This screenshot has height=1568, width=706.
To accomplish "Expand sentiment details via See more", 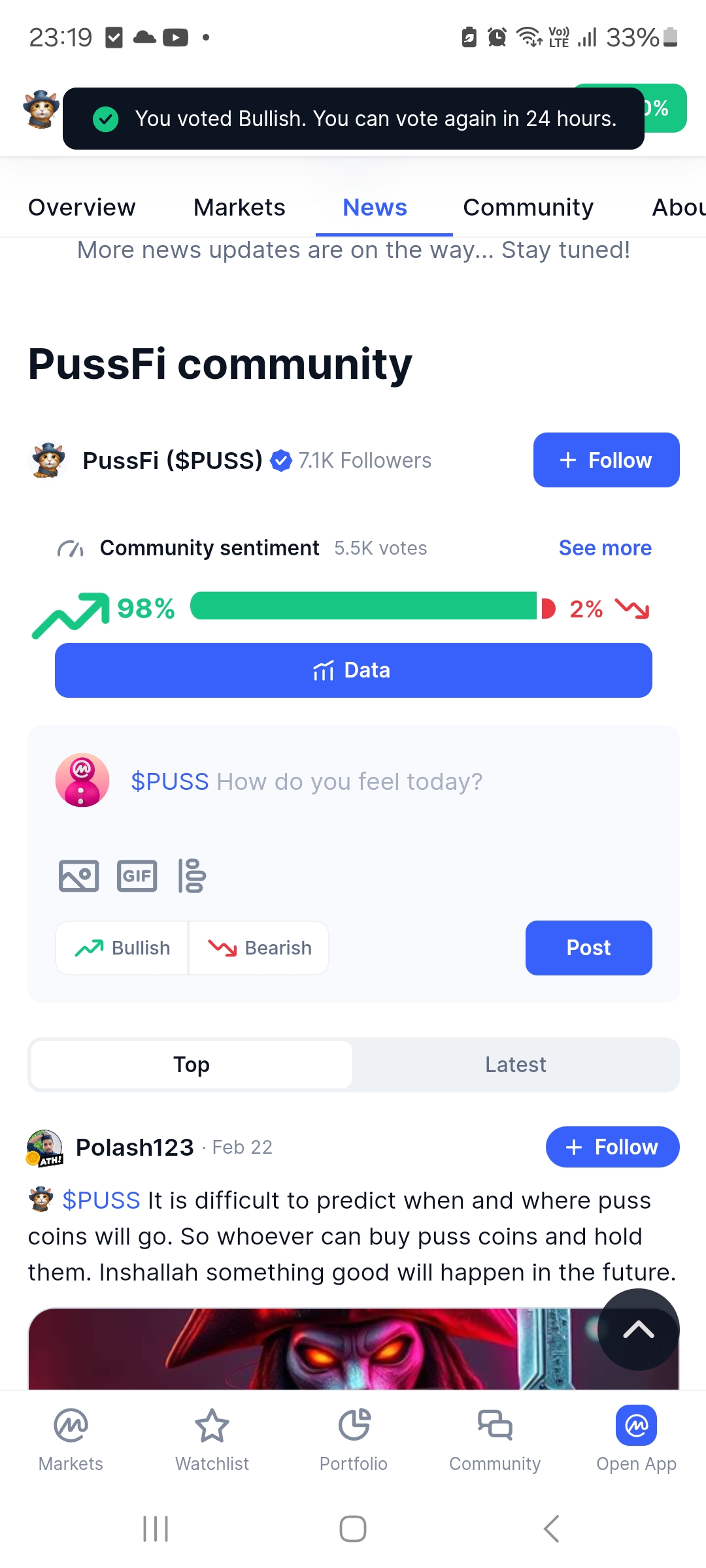I will pyautogui.click(x=605, y=548).
